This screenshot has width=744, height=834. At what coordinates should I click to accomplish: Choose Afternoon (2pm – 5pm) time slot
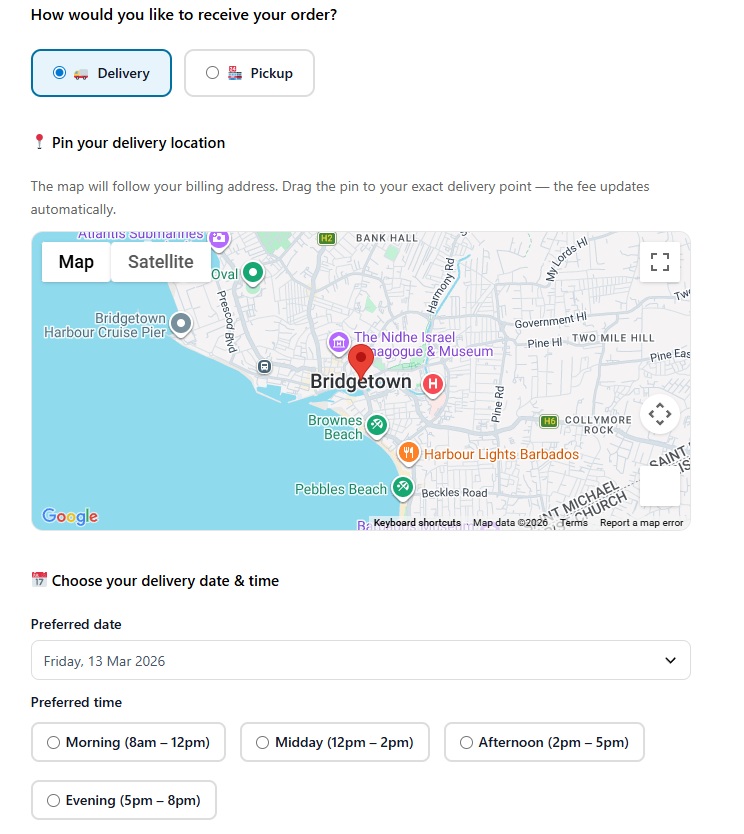coord(466,742)
